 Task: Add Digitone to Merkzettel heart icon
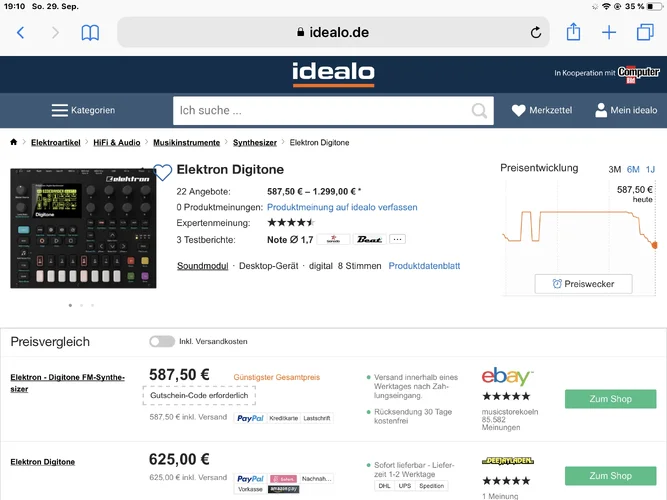tap(163, 172)
